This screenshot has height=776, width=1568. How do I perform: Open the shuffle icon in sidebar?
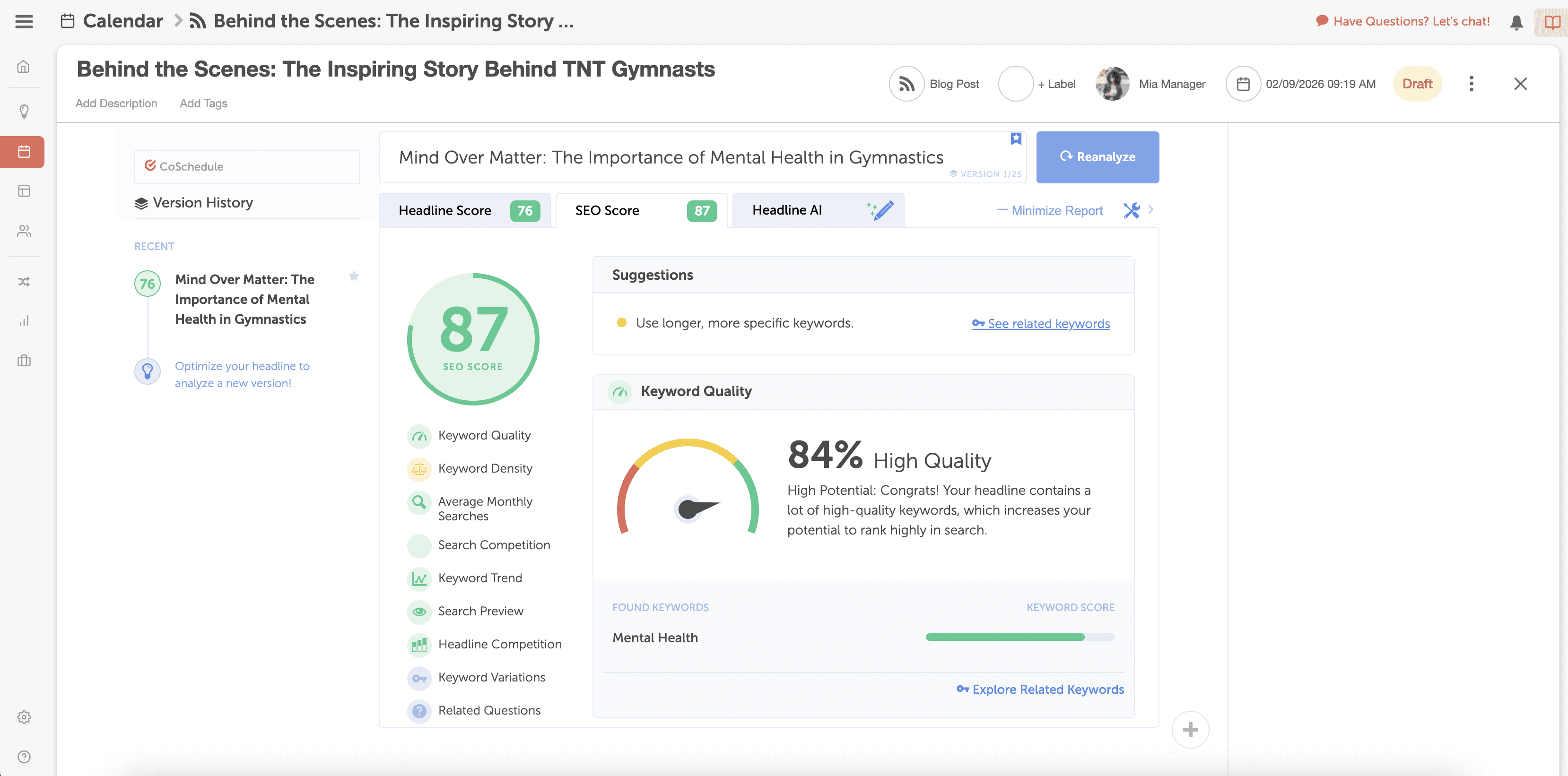tap(24, 282)
